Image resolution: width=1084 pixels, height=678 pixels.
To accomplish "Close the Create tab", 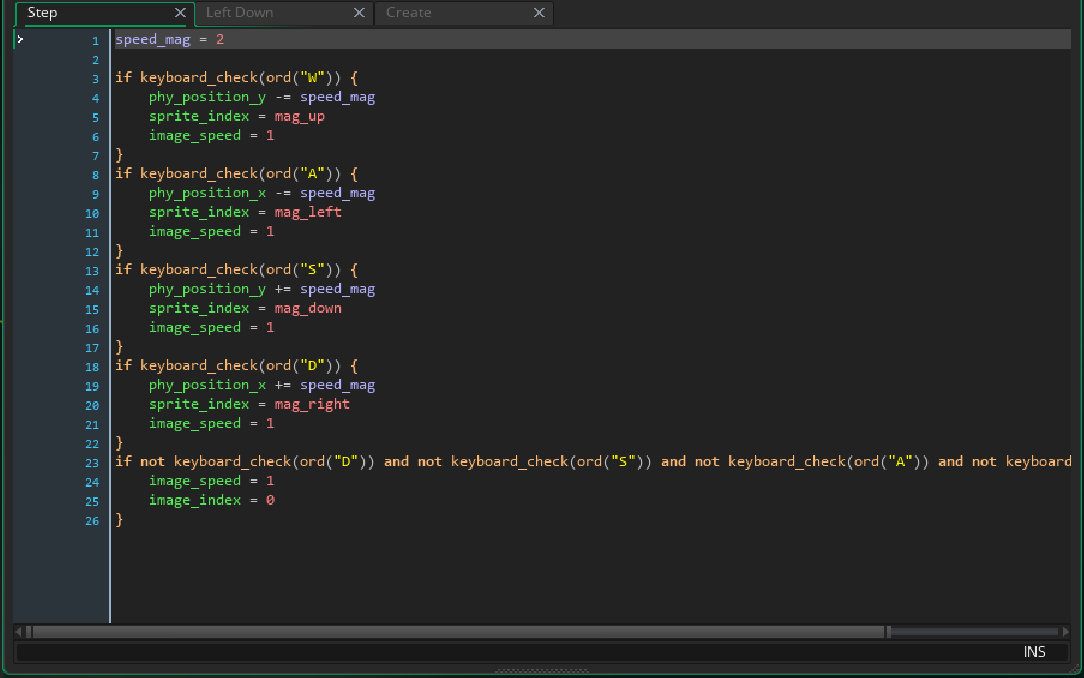I will 539,12.
